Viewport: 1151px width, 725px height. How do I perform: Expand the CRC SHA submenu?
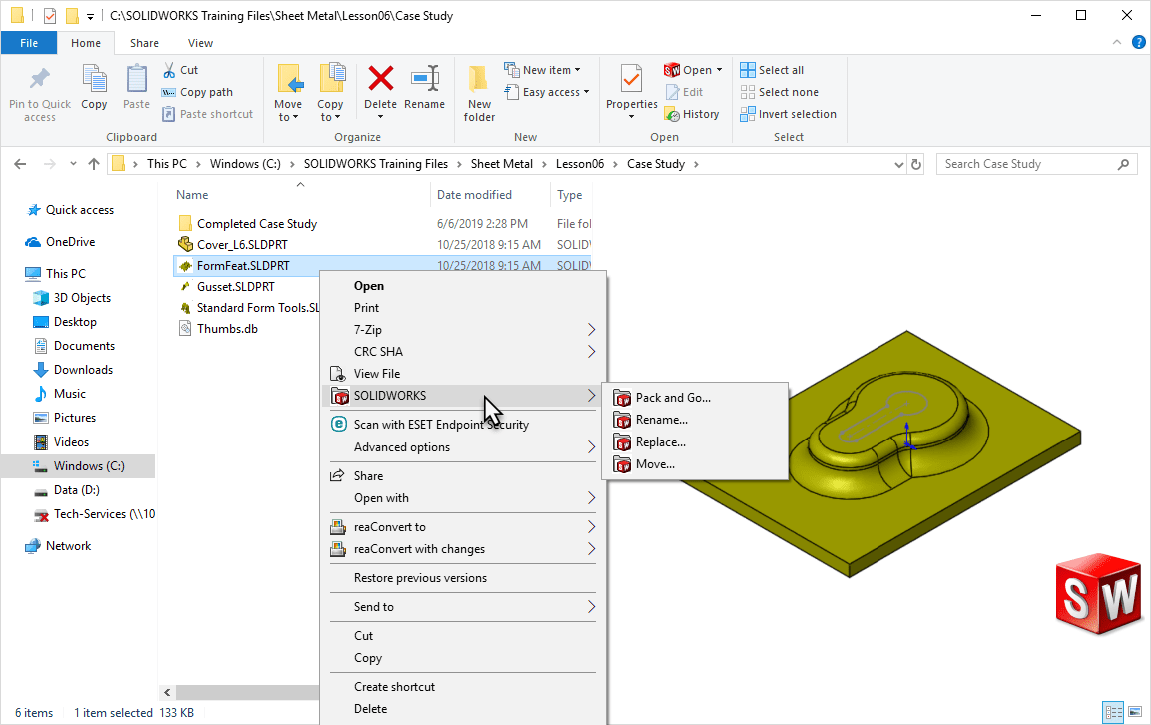click(463, 352)
